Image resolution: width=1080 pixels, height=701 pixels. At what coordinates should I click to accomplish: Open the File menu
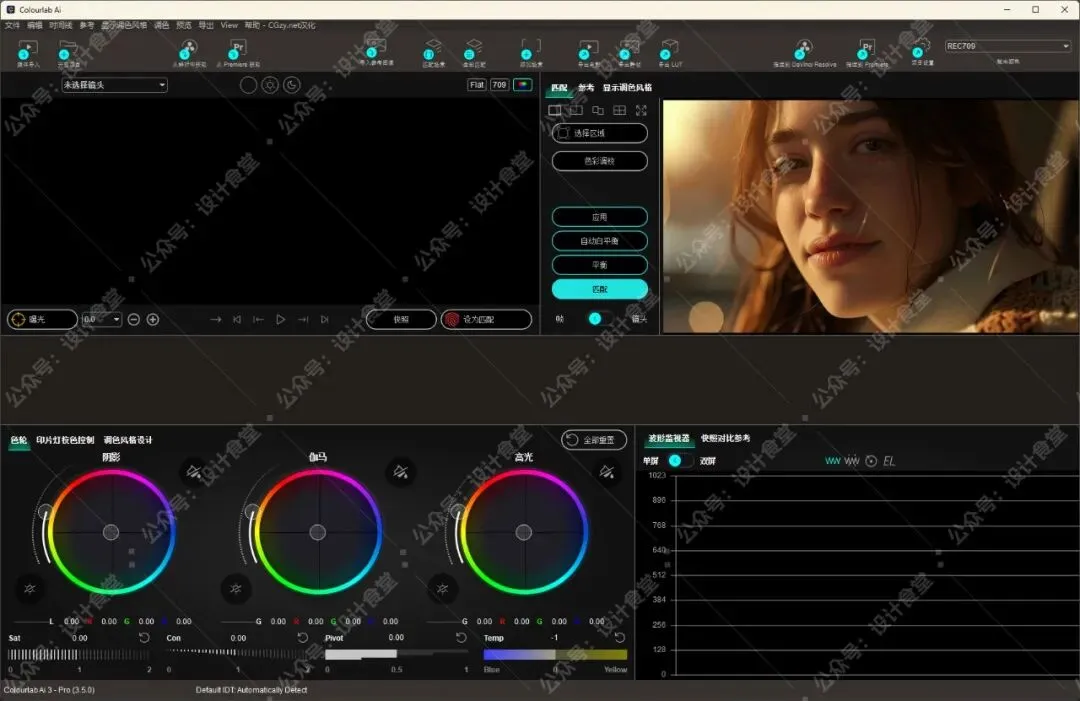coord(12,25)
